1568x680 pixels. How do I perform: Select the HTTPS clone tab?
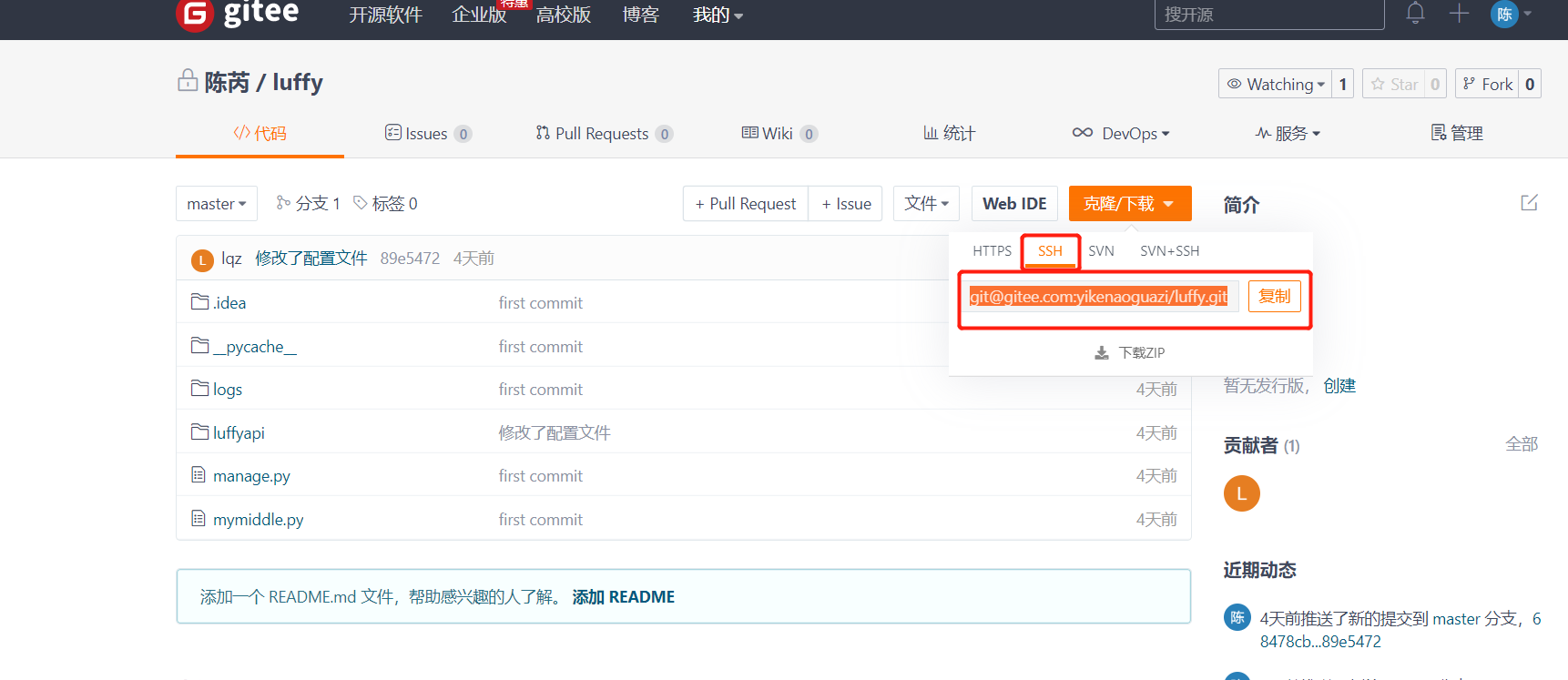pyautogui.click(x=992, y=251)
